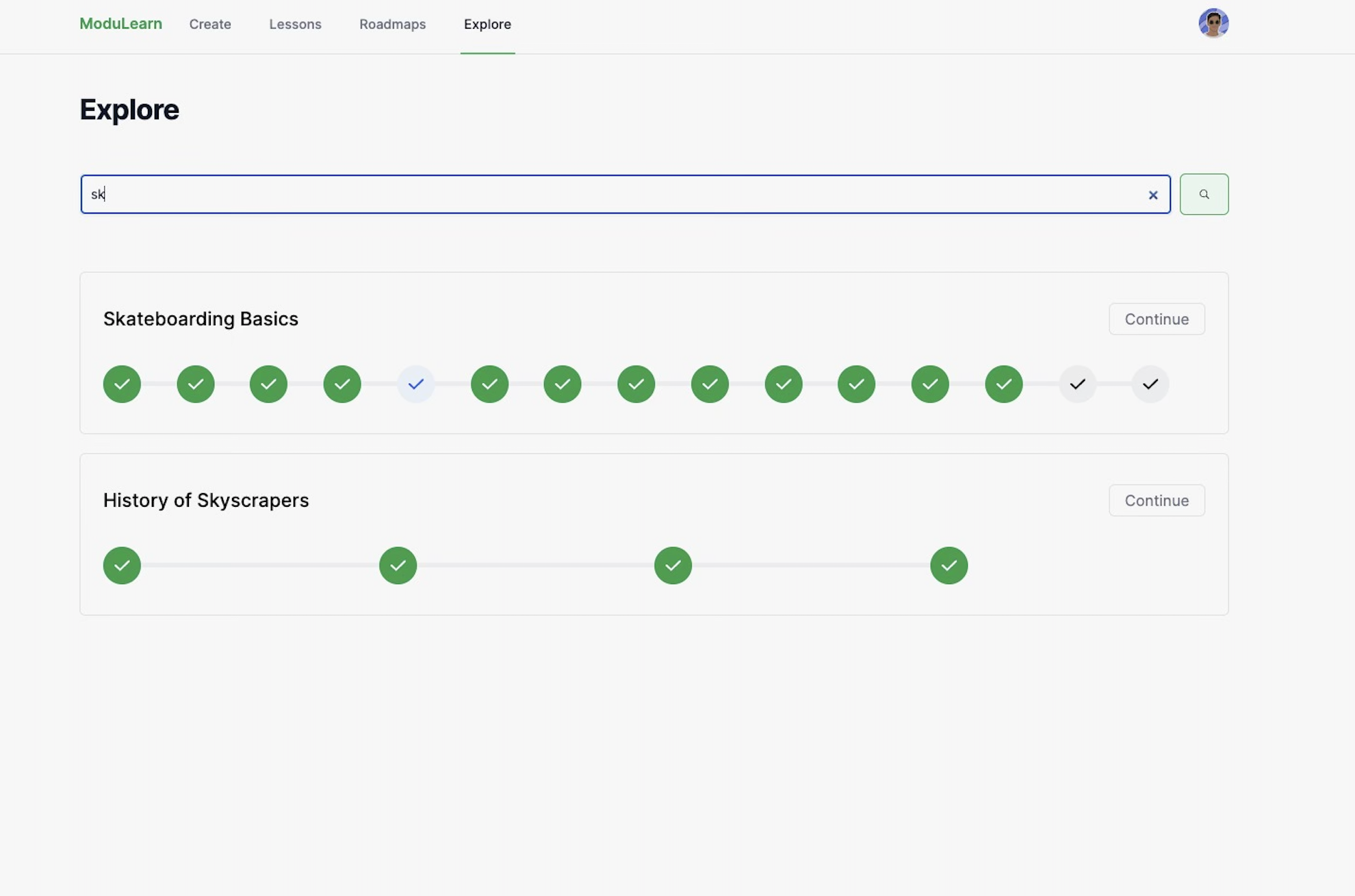Select the Explore tab
Image resolution: width=1355 pixels, height=896 pixels.
click(x=487, y=25)
